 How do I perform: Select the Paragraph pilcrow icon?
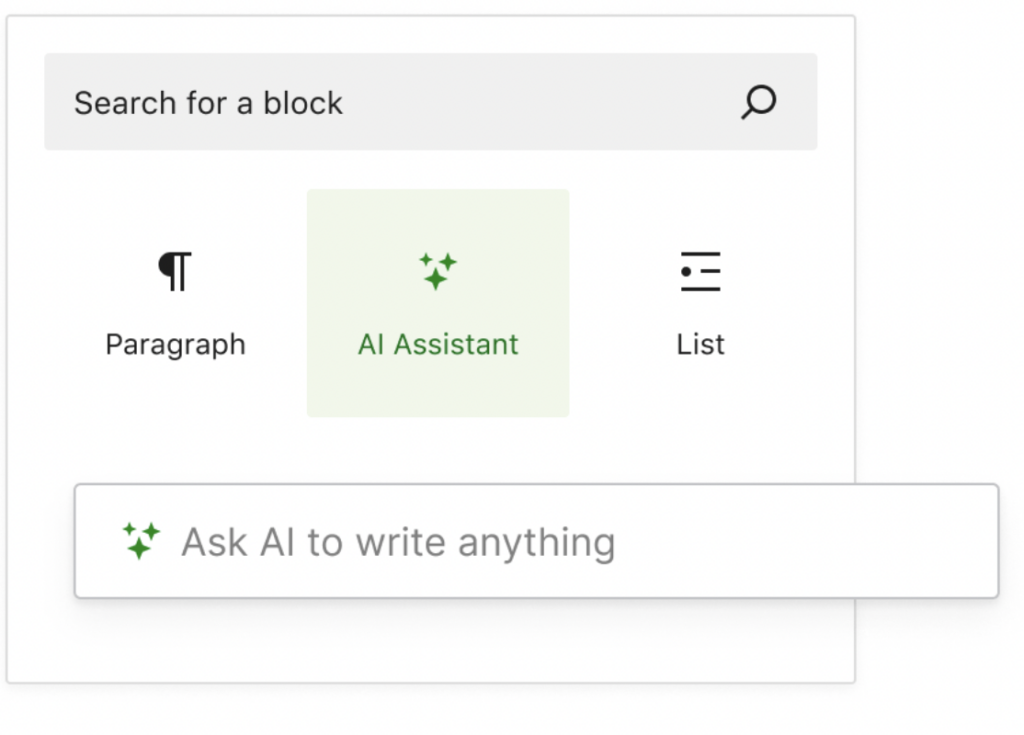point(175,271)
